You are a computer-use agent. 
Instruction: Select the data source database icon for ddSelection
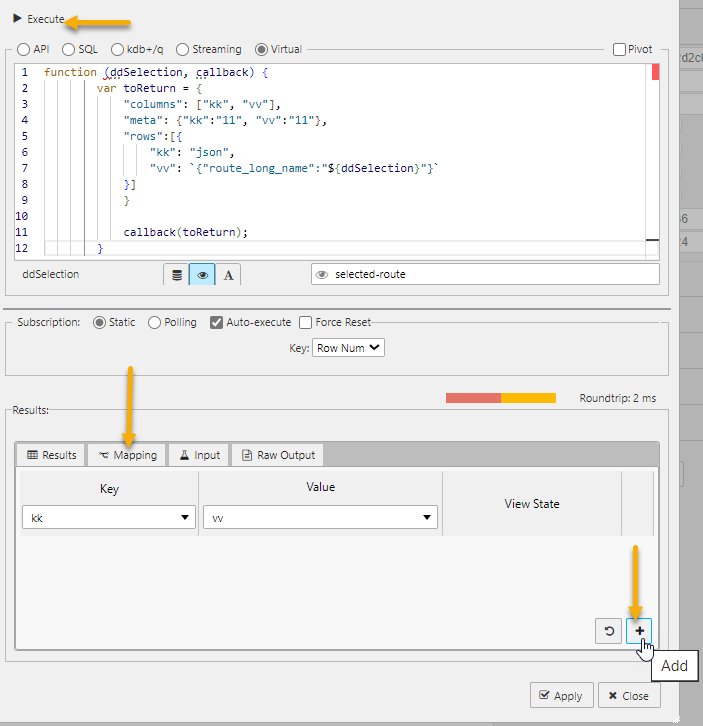(176, 275)
